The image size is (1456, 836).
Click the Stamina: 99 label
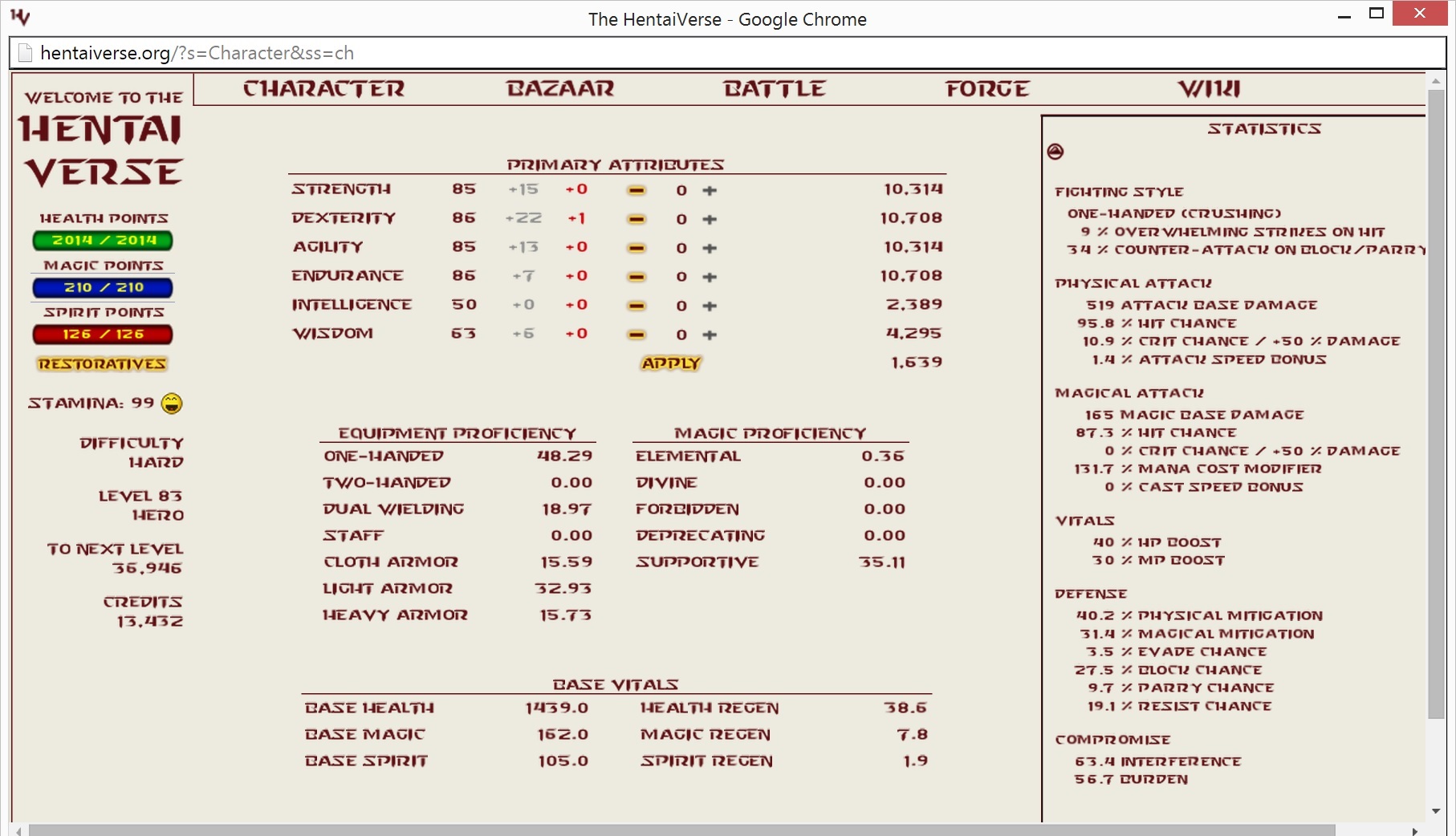pyautogui.click(x=91, y=403)
